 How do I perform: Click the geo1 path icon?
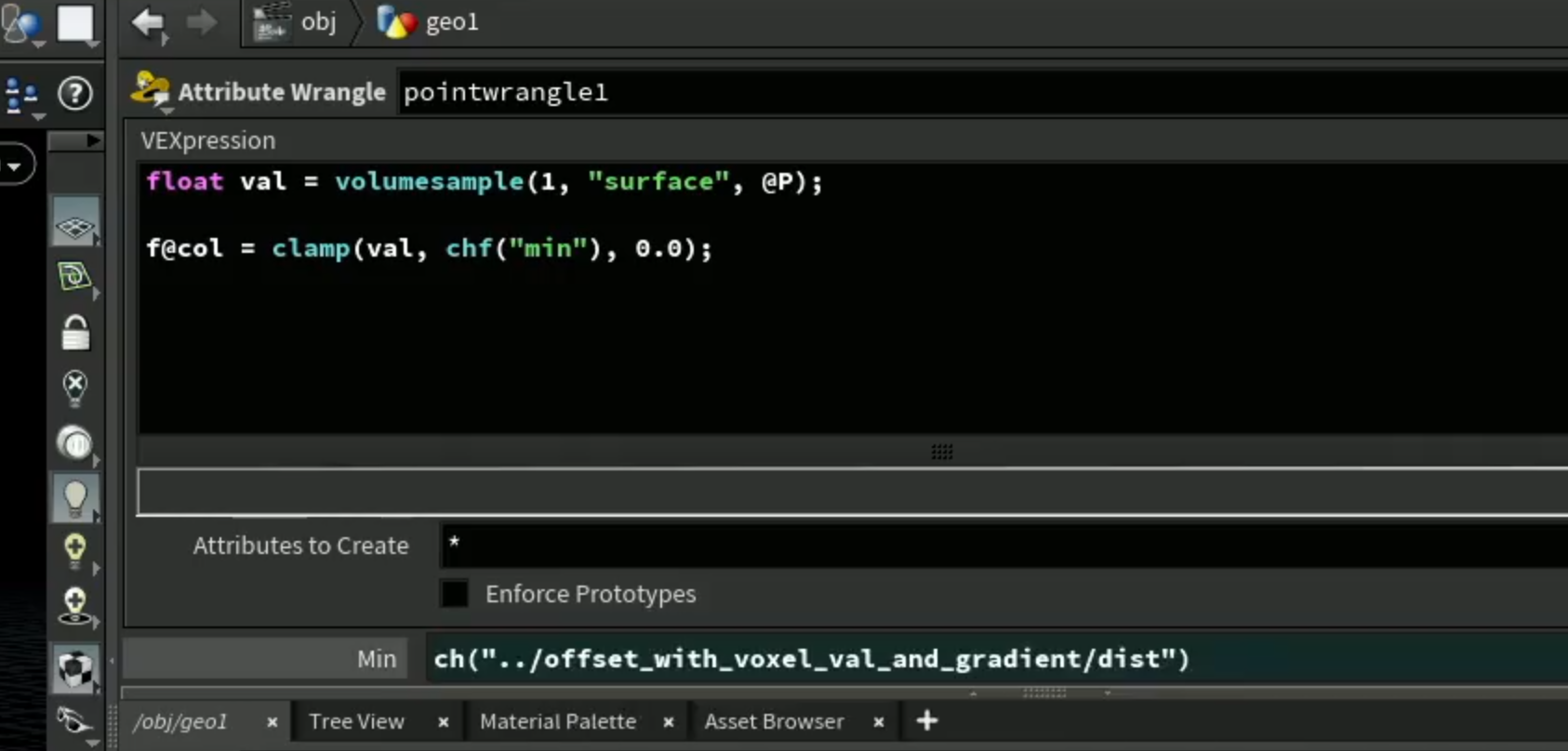(396, 22)
